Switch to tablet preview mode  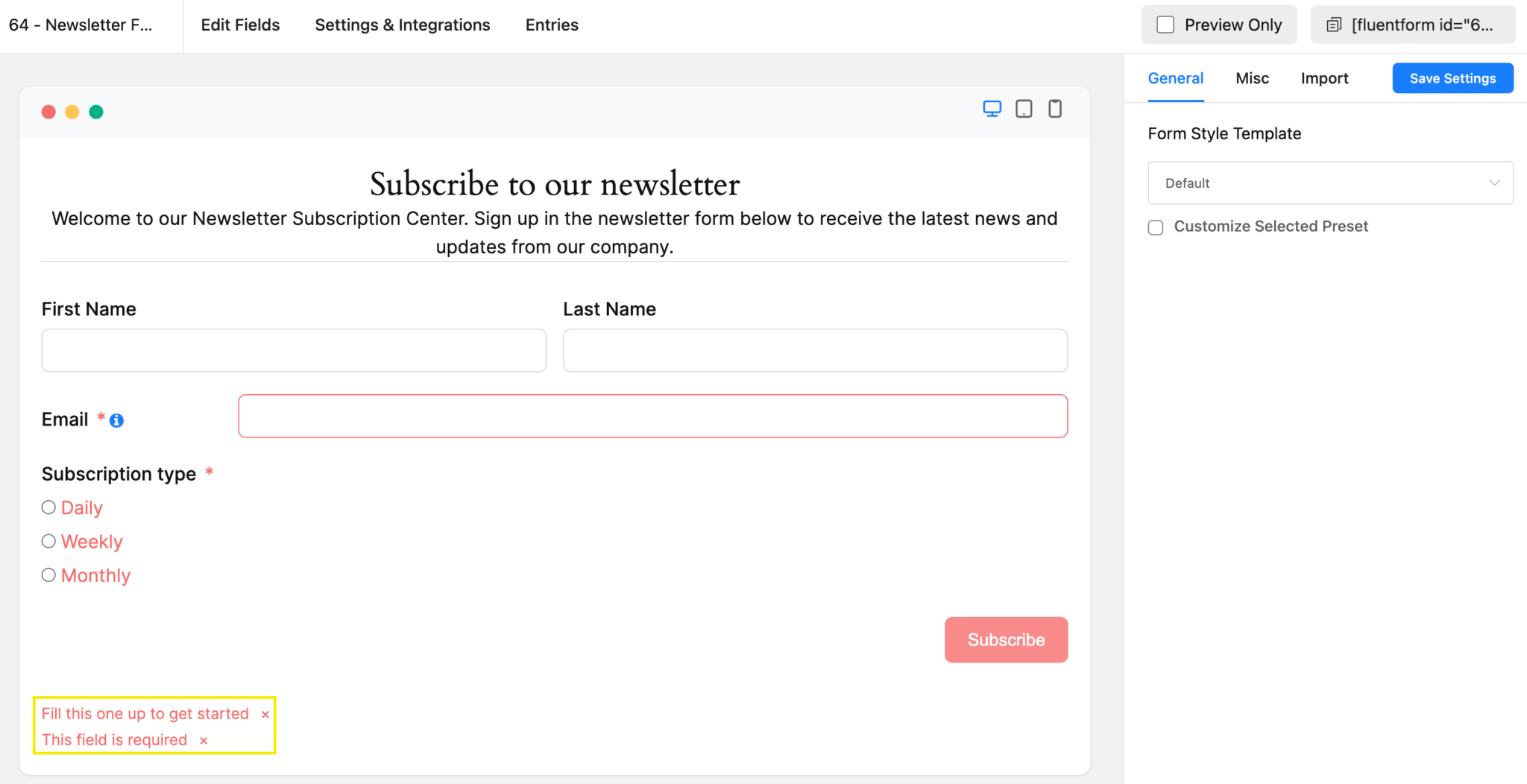click(x=1023, y=108)
